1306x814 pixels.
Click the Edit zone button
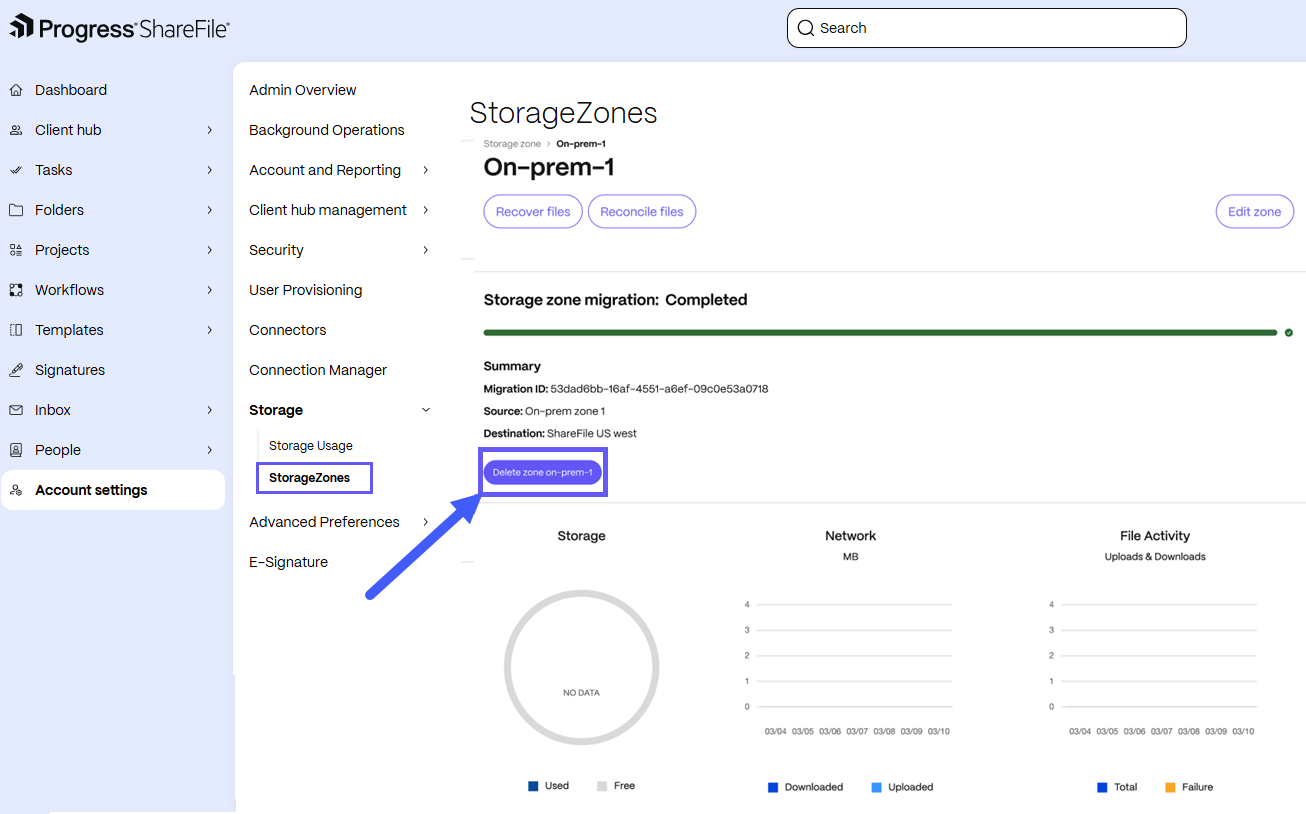click(1254, 212)
